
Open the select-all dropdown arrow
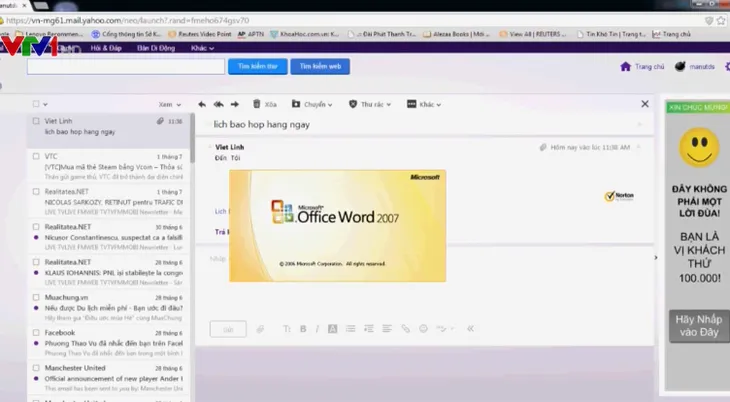tap(45, 104)
